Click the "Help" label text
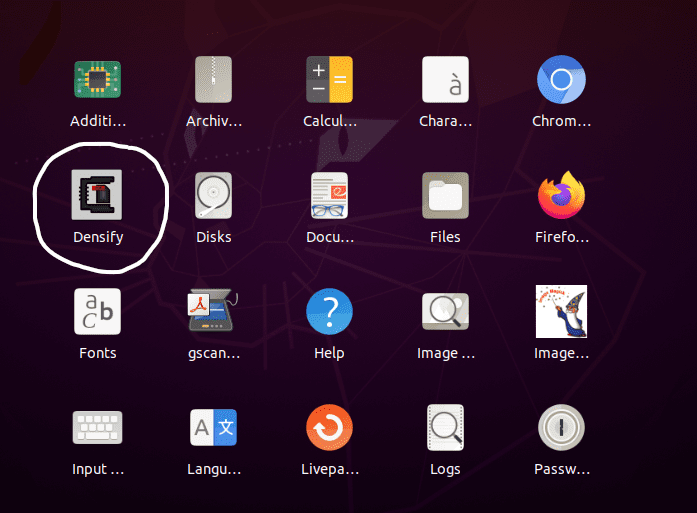 coord(329,353)
